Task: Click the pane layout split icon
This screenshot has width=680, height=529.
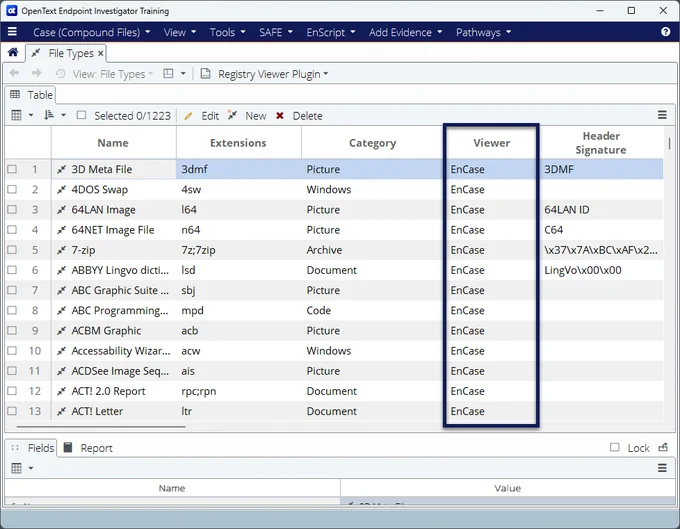Action: pos(168,73)
